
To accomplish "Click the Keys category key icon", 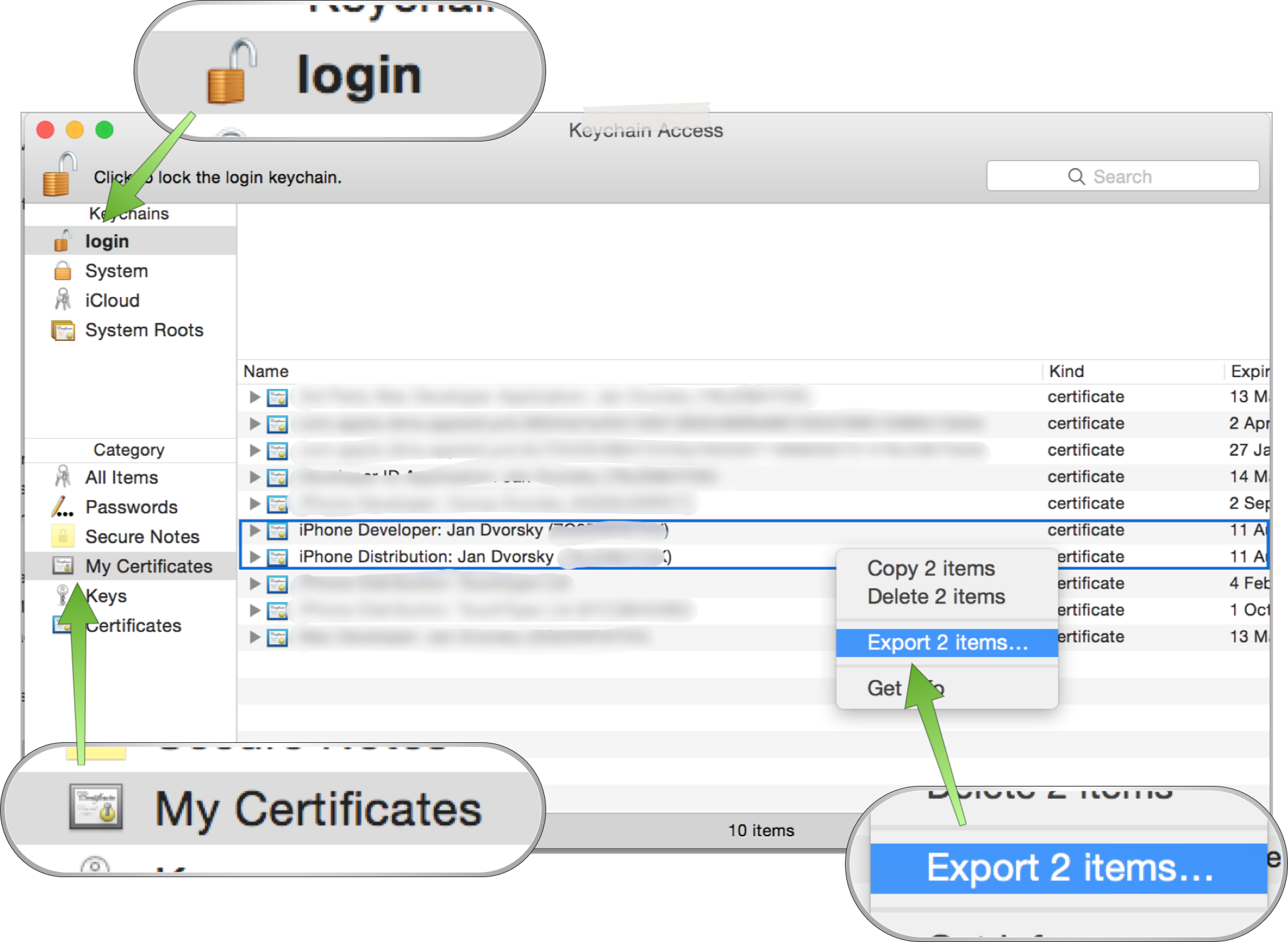I will click(63, 595).
